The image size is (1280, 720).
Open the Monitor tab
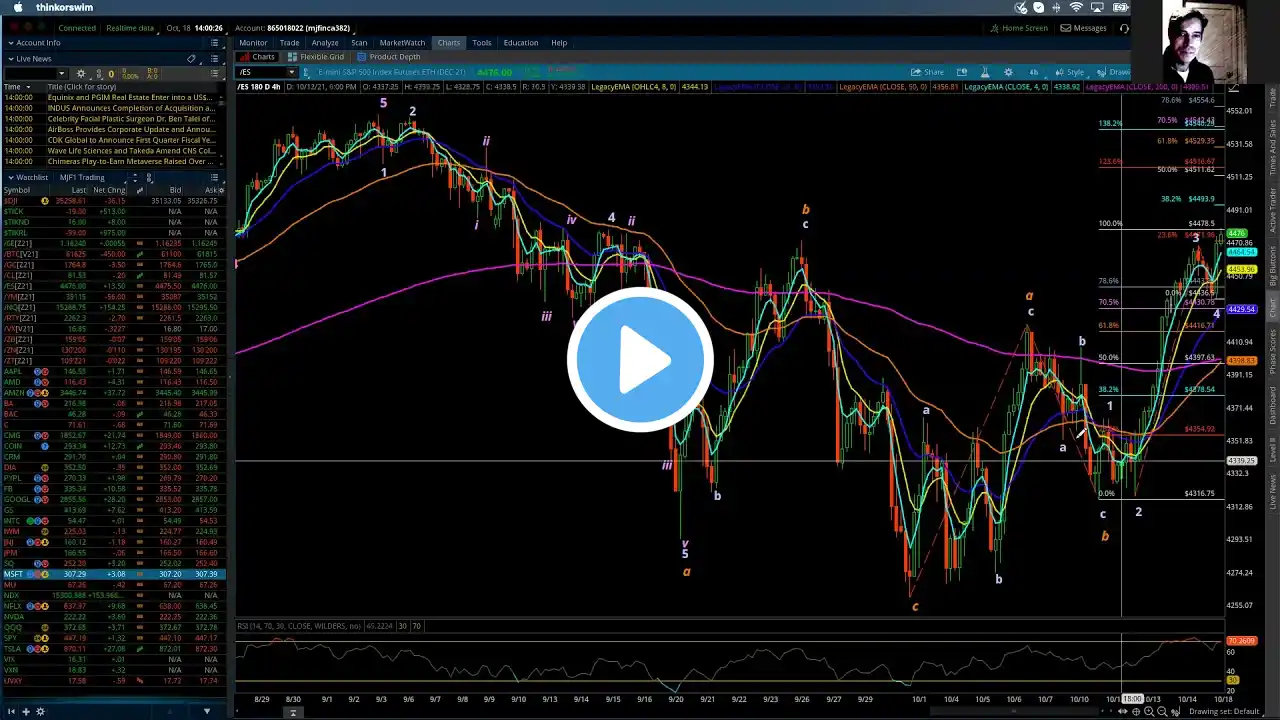point(253,43)
